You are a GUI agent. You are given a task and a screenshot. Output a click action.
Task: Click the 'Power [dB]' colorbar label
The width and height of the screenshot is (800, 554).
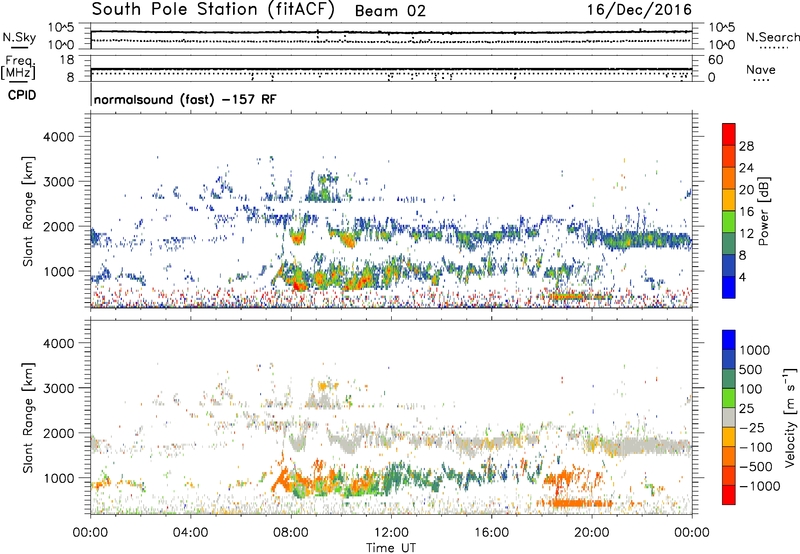tap(763, 211)
